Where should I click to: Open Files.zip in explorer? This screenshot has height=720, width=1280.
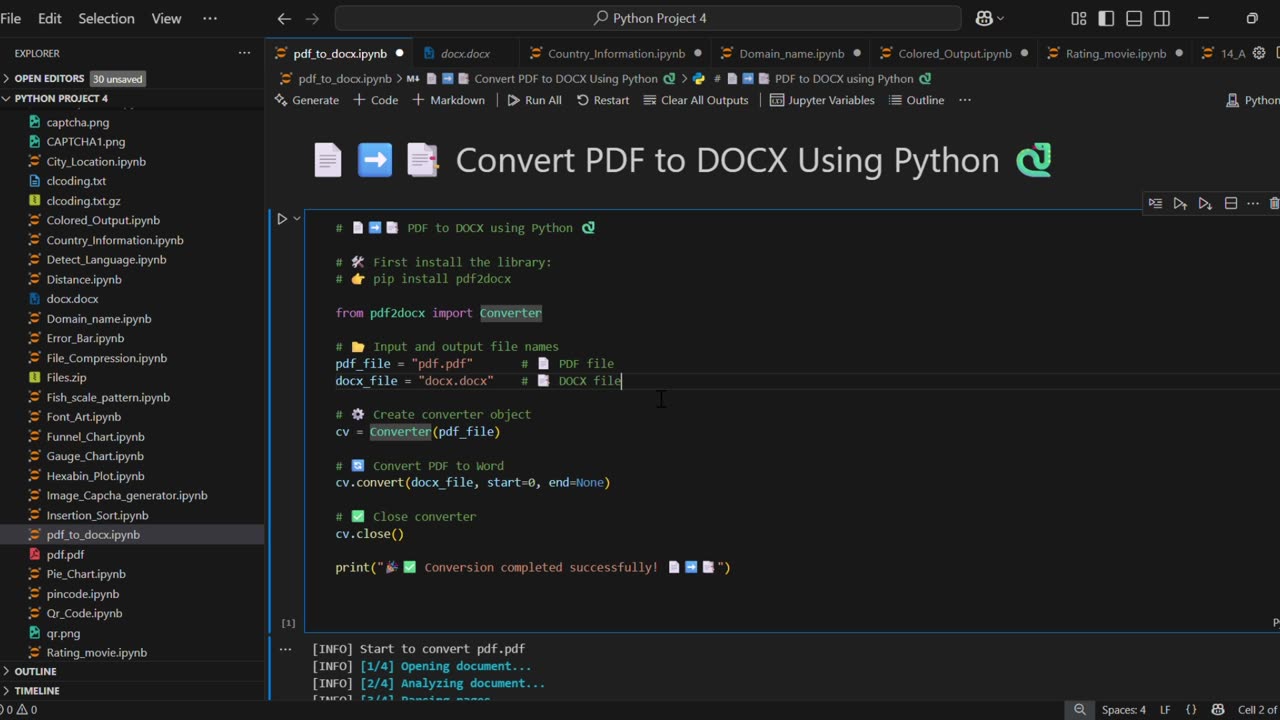tap(66, 378)
